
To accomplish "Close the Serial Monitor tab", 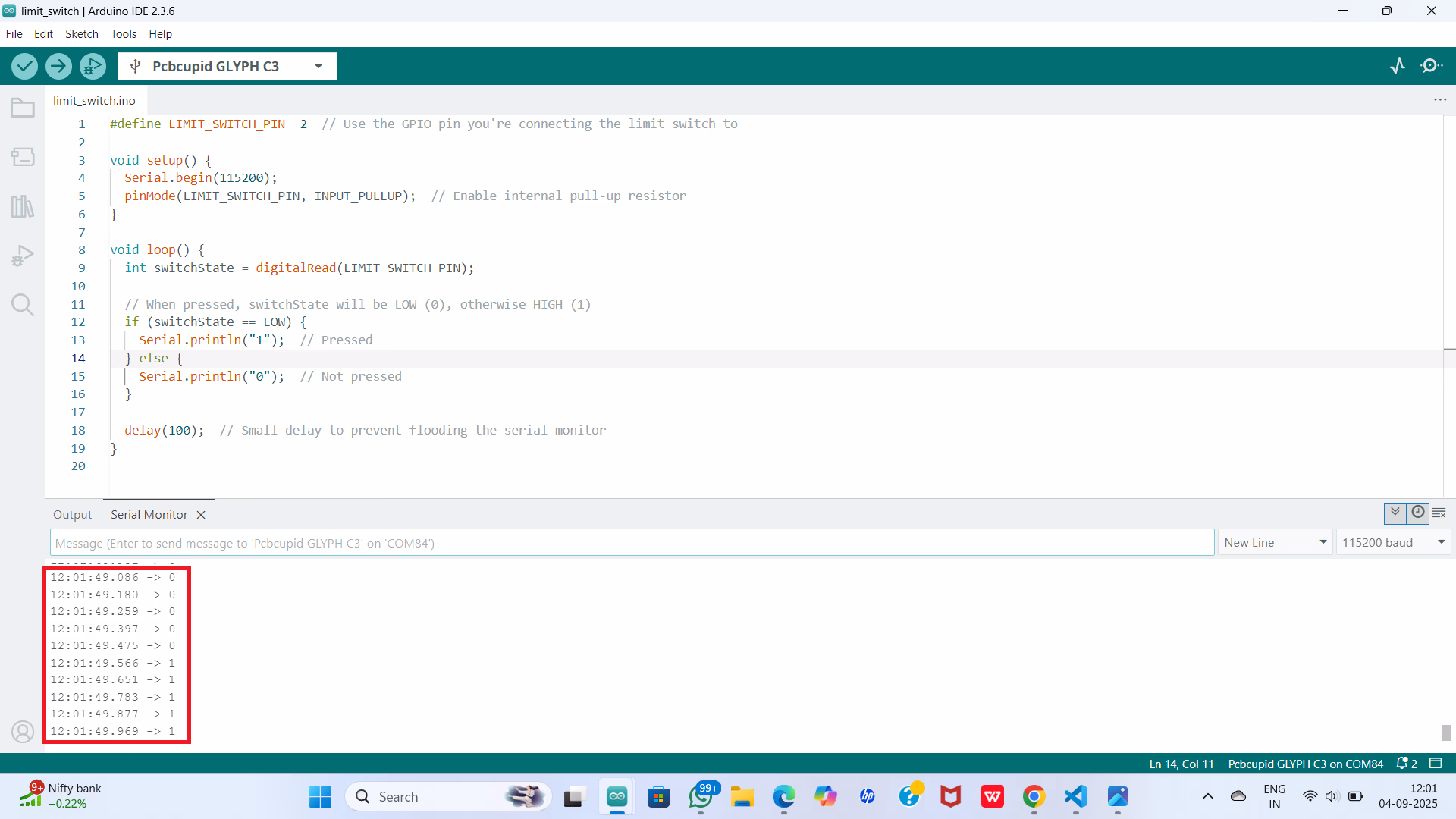I will [x=201, y=515].
